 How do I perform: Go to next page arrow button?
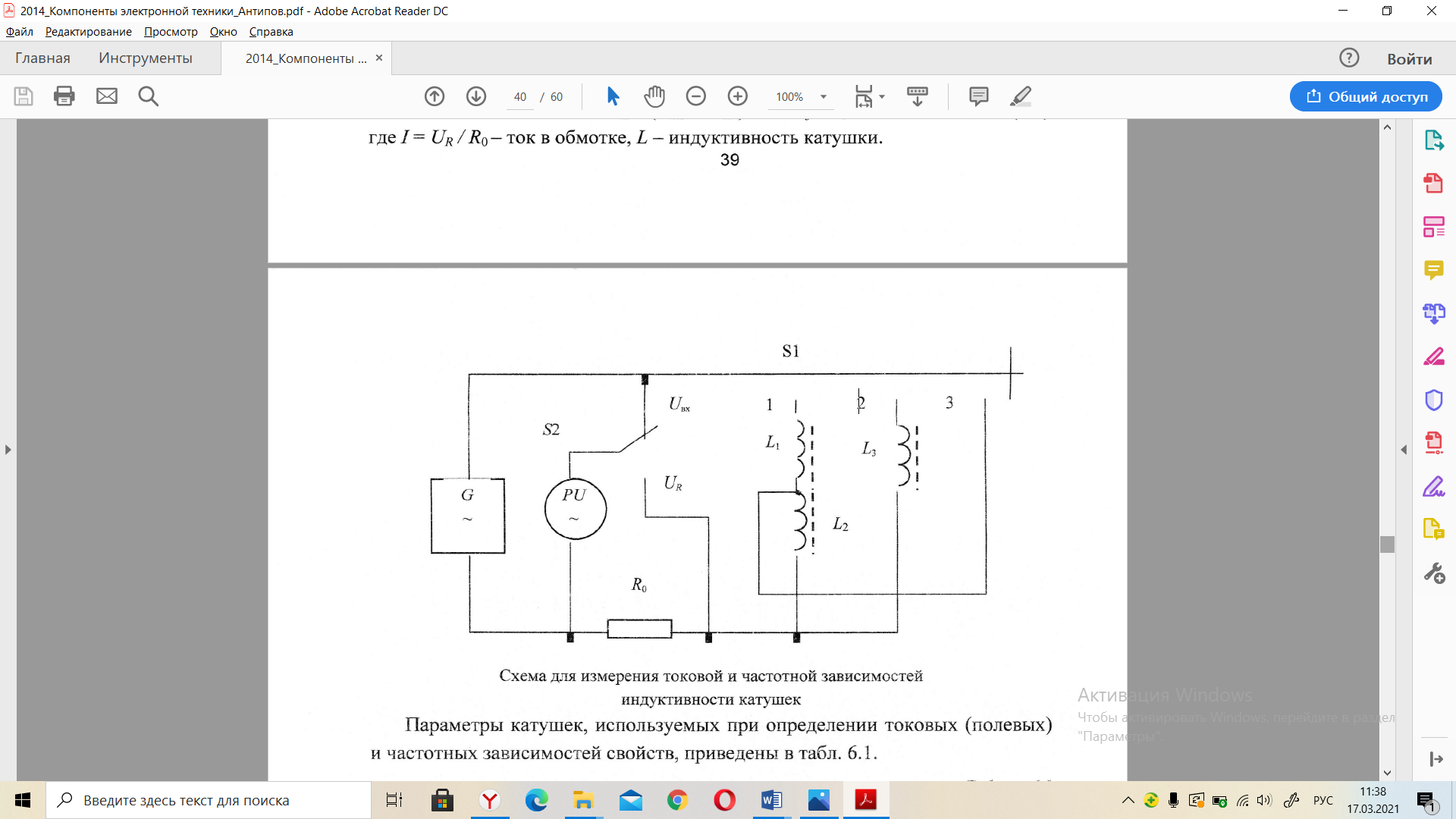[476, 96]
